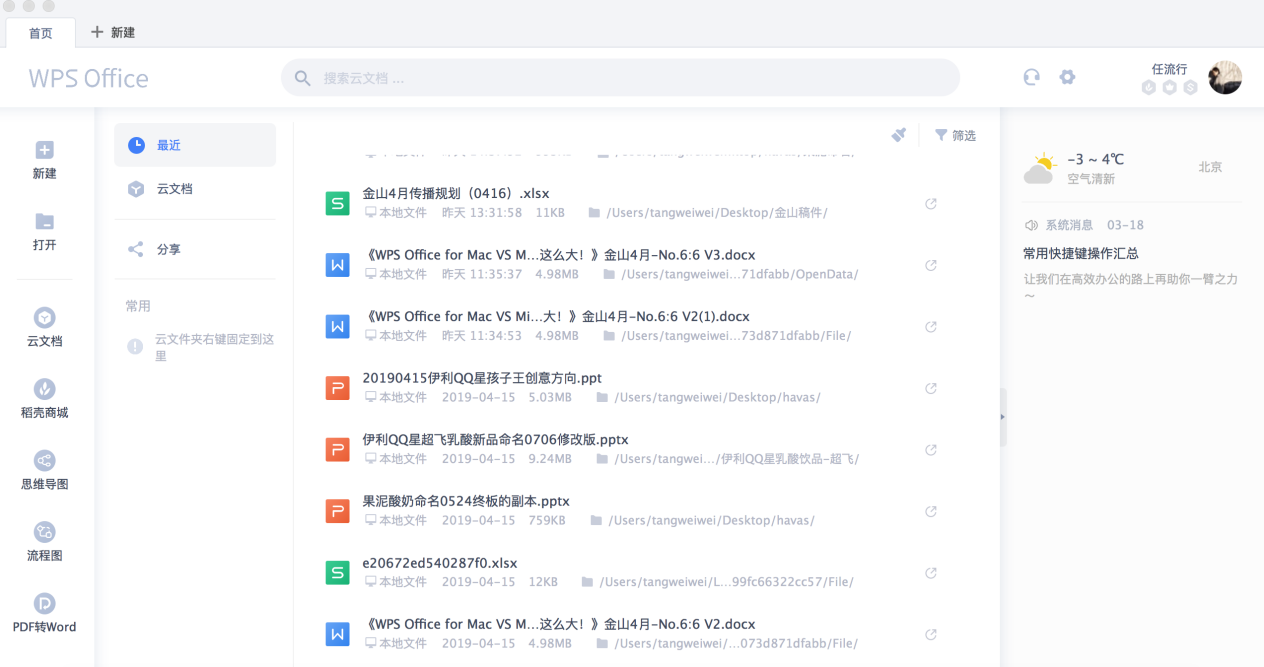
Task: Select 云文档 in the navigation list
Action: [x=195, y=189]
